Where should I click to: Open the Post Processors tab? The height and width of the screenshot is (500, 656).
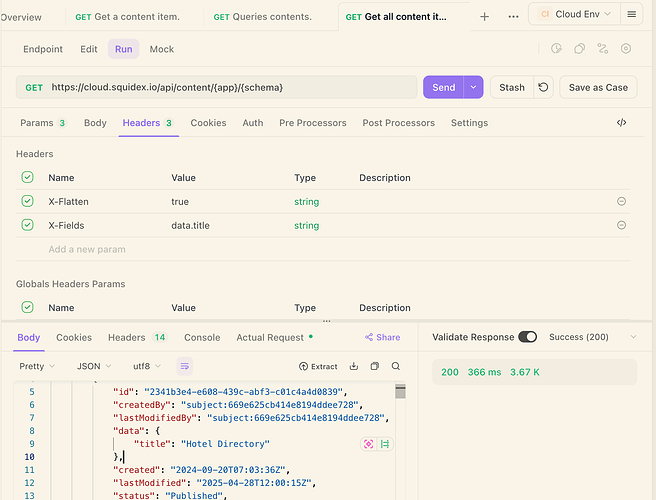(x=398, y=123)
